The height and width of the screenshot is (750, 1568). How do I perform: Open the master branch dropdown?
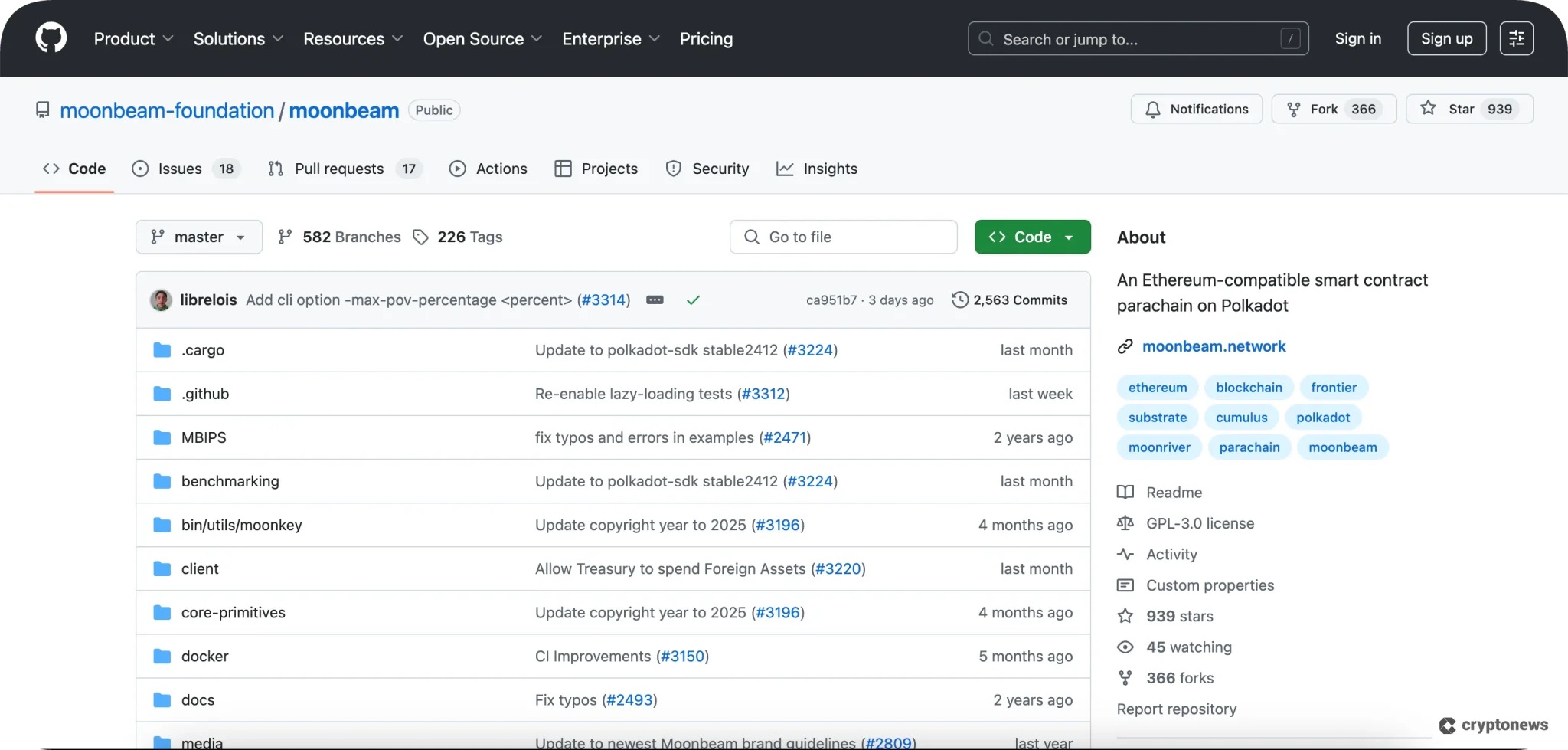tap(198, 237)
